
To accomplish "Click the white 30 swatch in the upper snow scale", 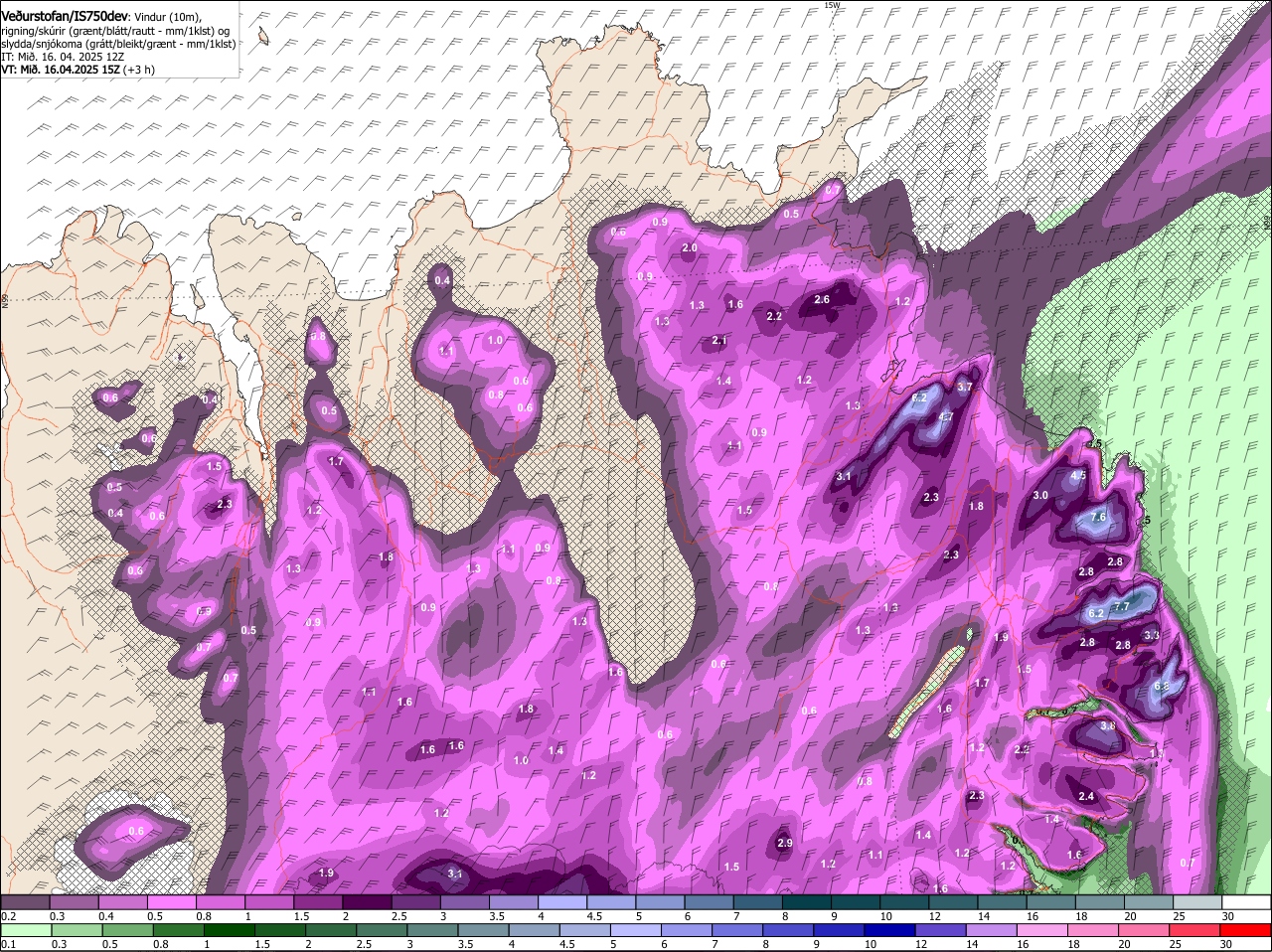I will click(x=1248, y=901).
